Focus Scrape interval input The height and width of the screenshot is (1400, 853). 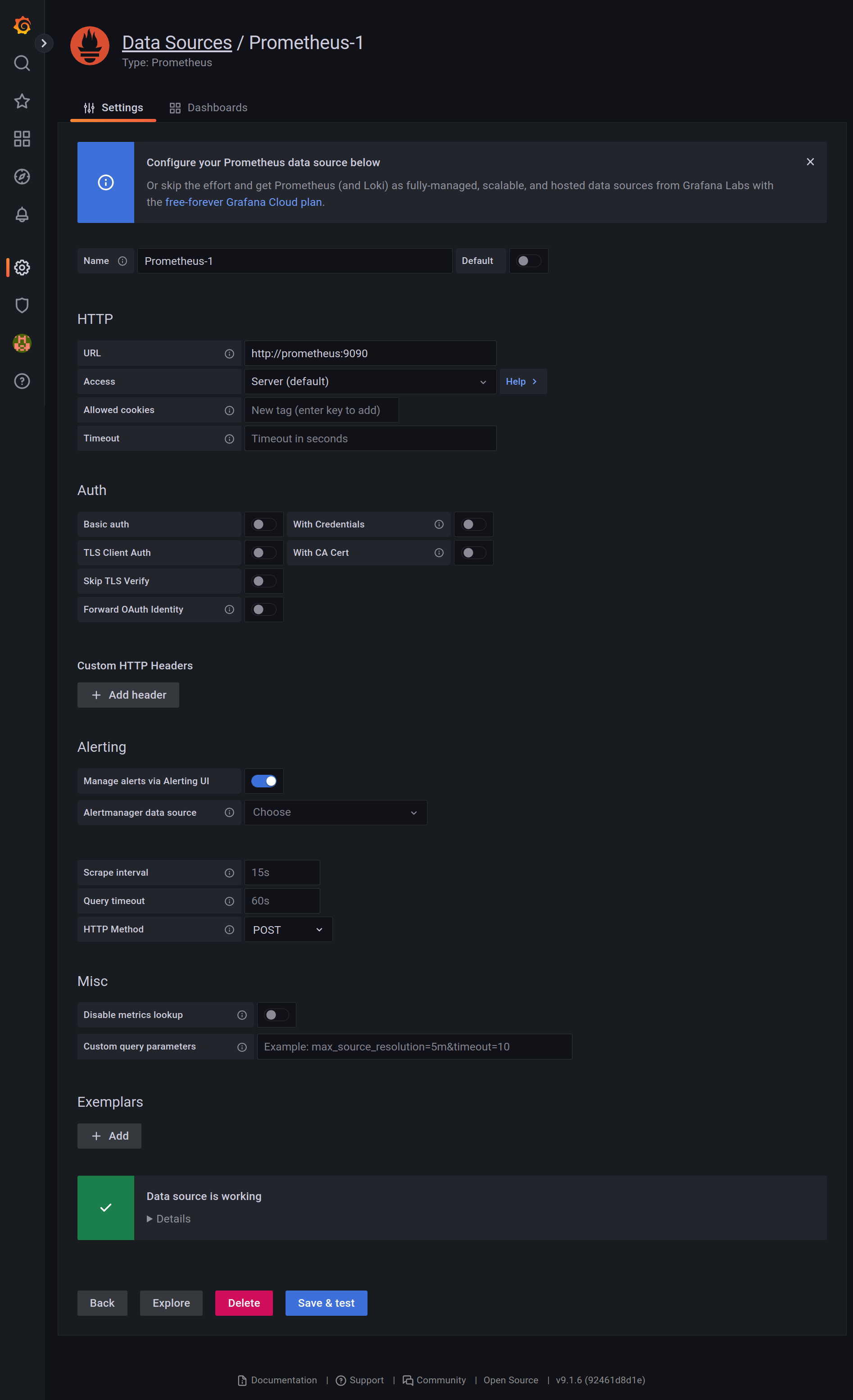[282, 873]
